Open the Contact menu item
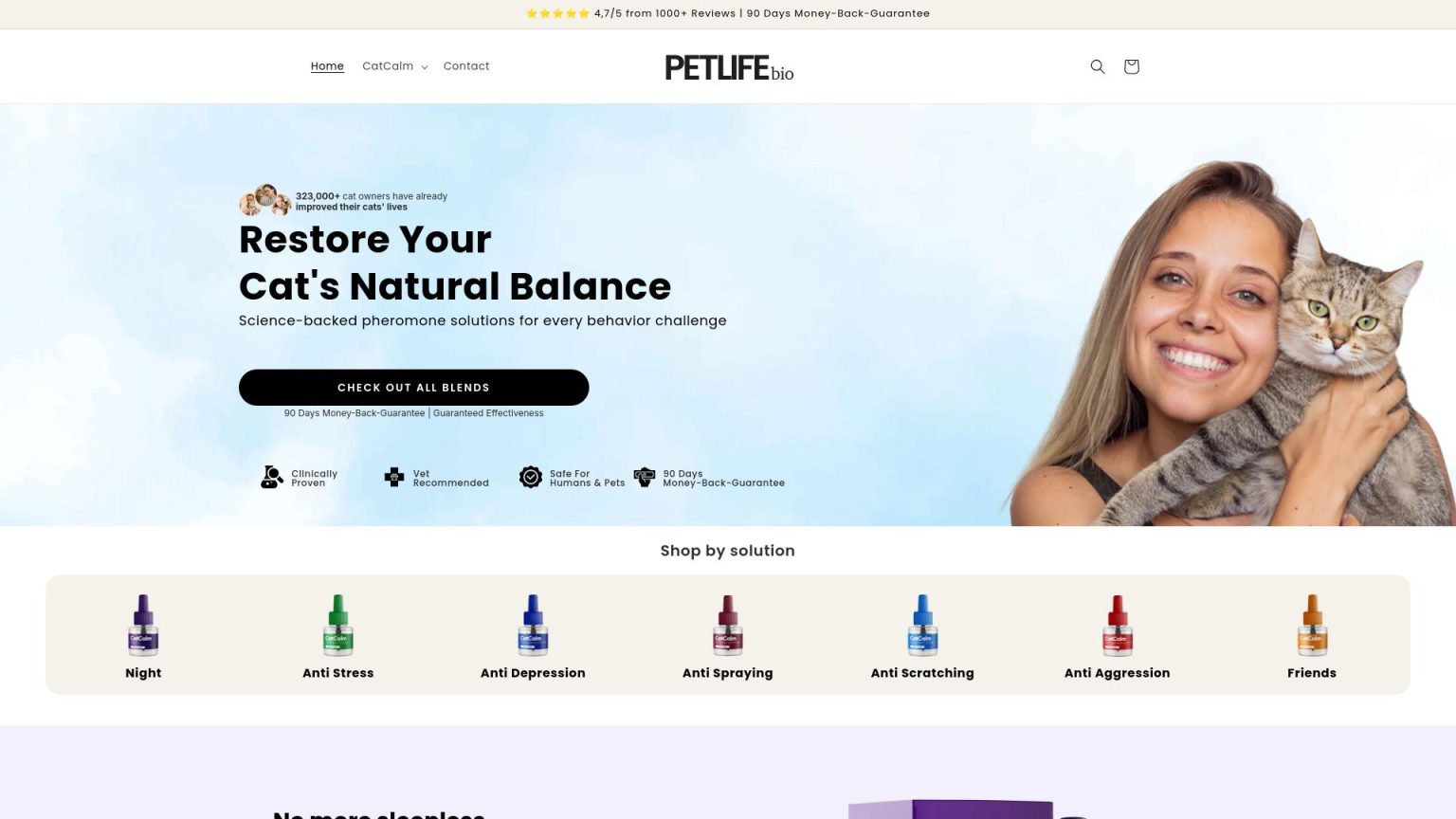 point(466,66)
